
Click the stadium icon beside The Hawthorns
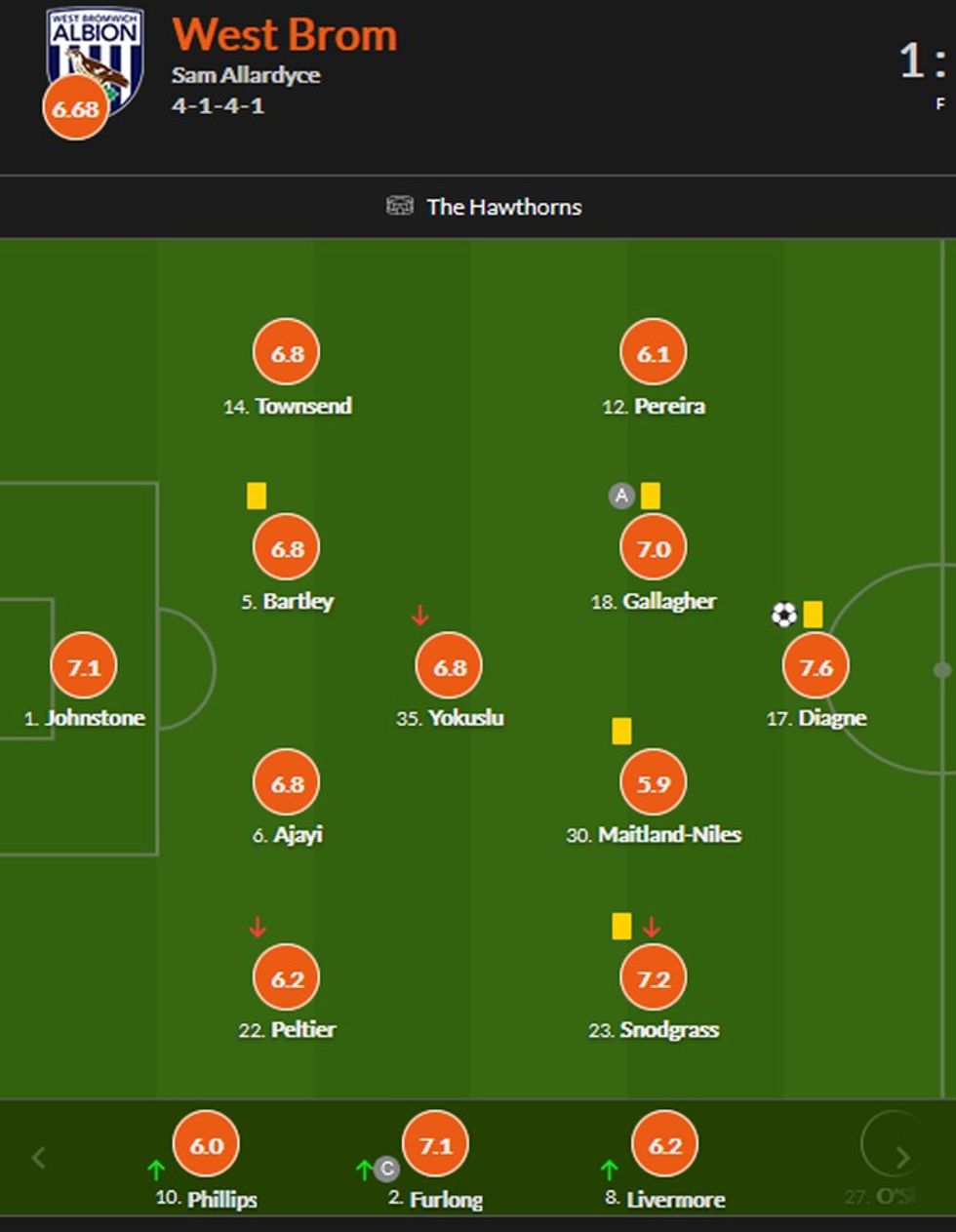pos(400,206)
